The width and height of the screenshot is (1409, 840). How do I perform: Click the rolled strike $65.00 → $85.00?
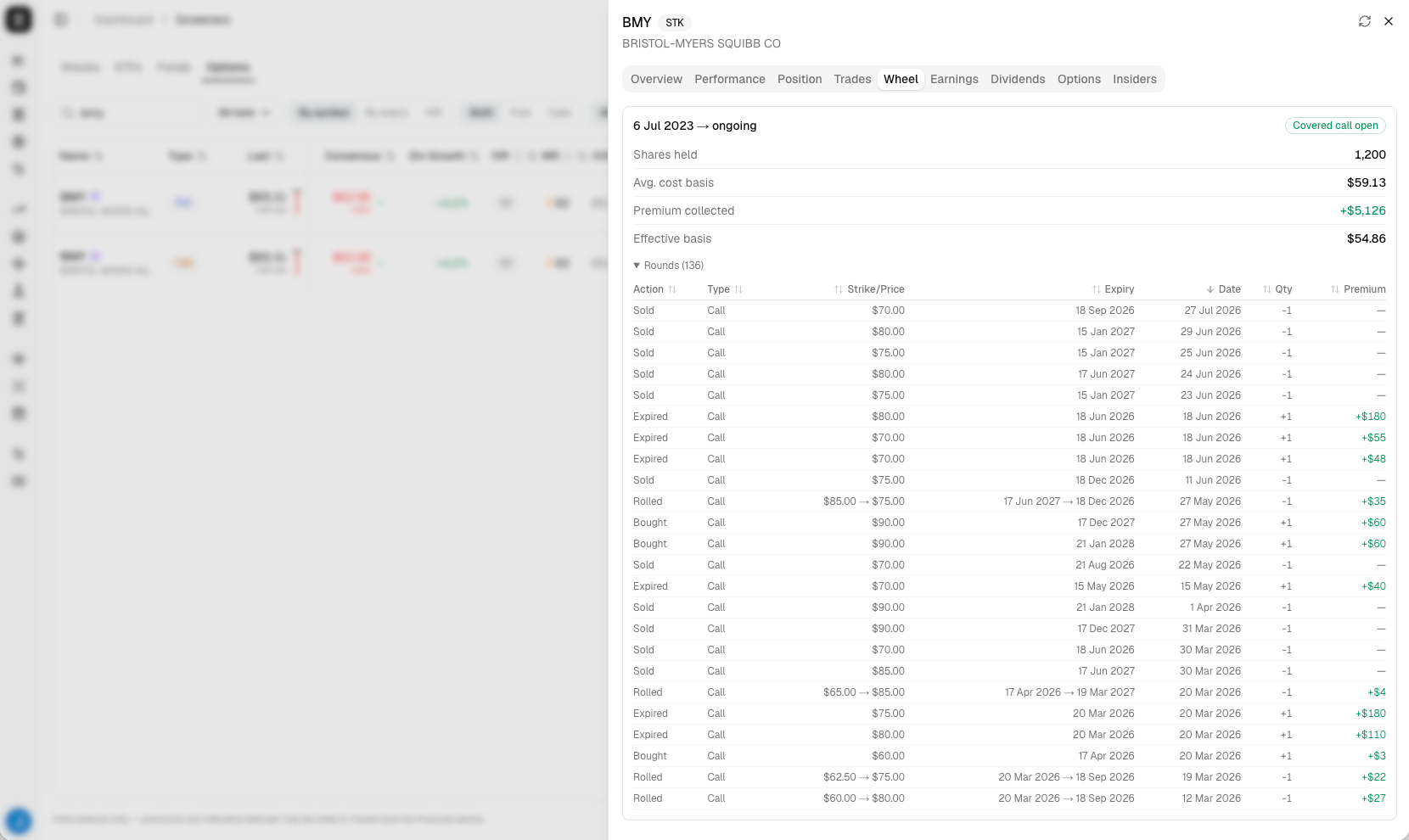click(864, 692)
